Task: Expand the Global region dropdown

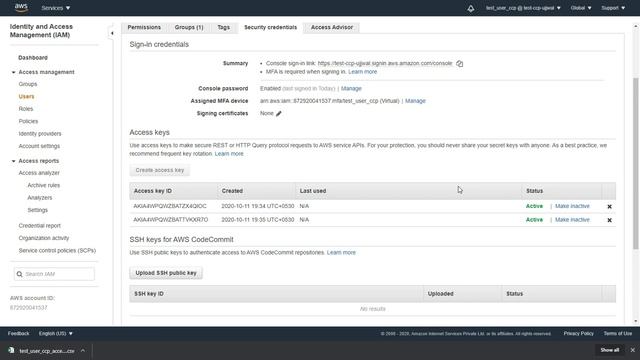Action: point(581,8)
